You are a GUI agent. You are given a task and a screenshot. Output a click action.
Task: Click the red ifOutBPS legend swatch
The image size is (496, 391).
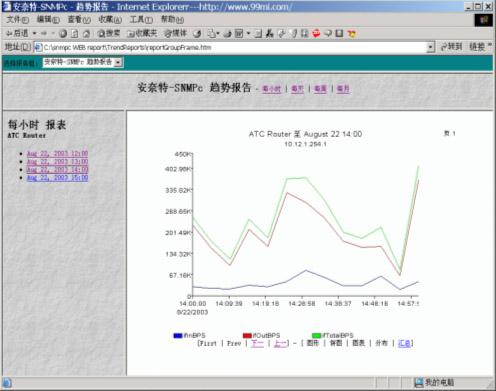point(247,335)
